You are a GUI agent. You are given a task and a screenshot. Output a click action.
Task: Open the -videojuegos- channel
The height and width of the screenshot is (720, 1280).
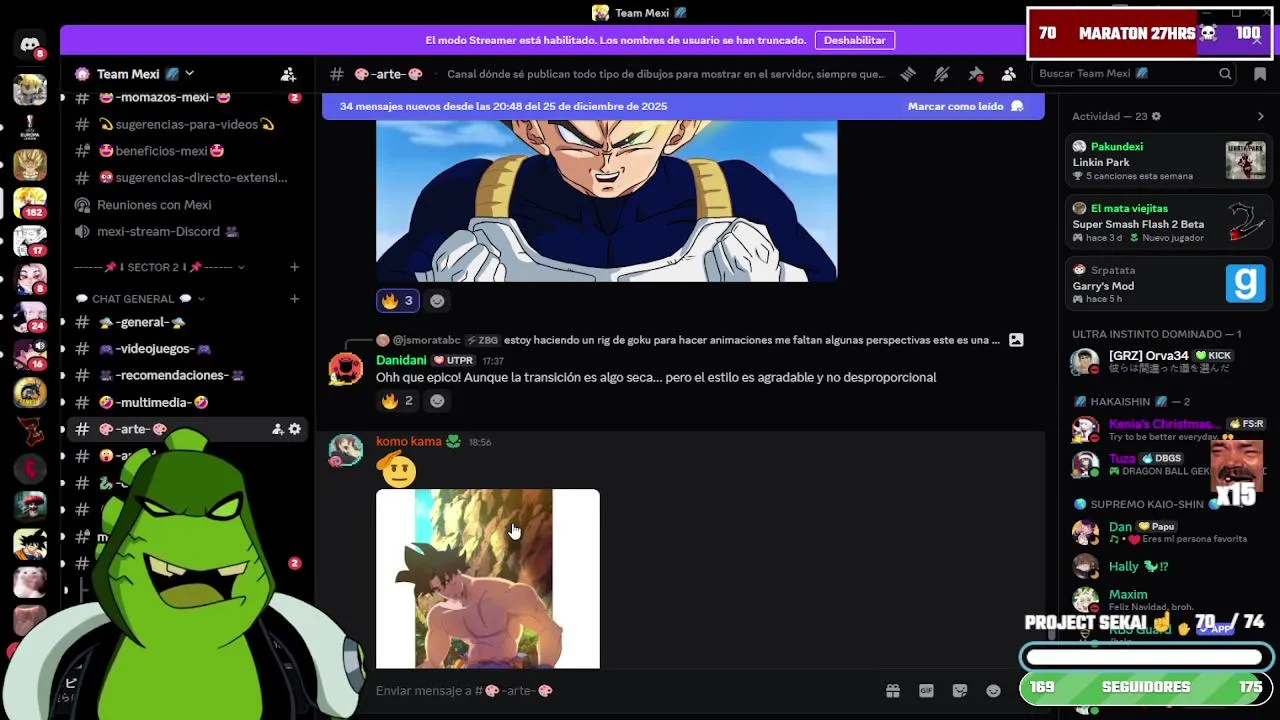(x=186, y=349)
